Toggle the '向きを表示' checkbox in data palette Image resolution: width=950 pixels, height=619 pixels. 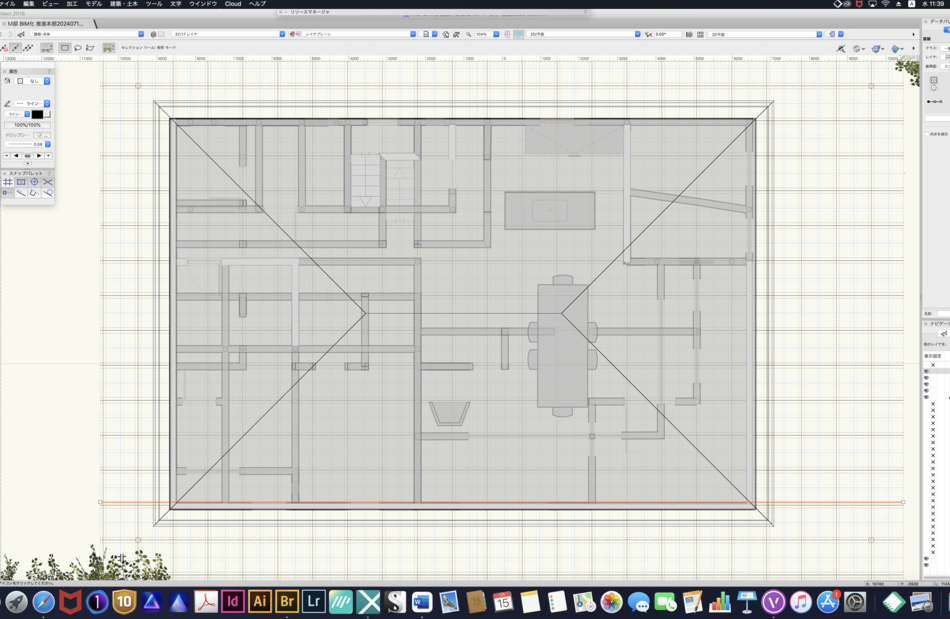point(927,133)
